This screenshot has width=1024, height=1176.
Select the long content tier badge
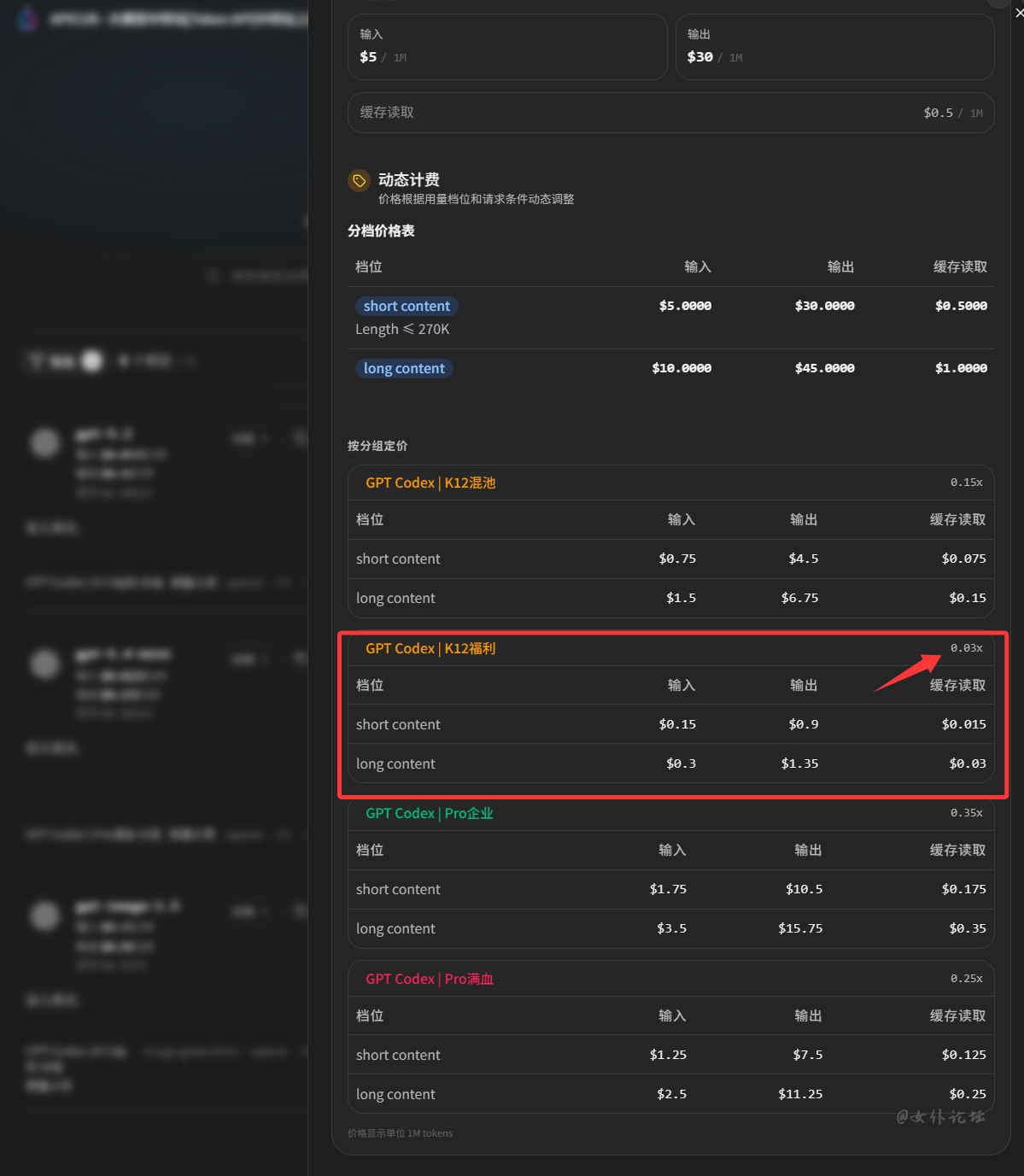point(404,368)
